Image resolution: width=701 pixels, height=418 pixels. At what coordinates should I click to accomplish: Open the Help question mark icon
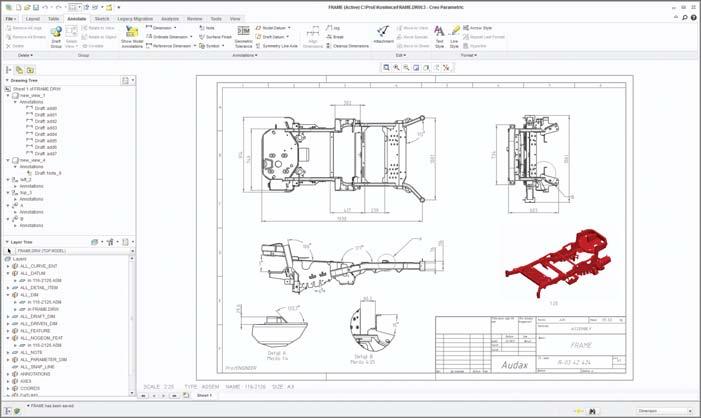pyautogui.click(x=694, y=17)
